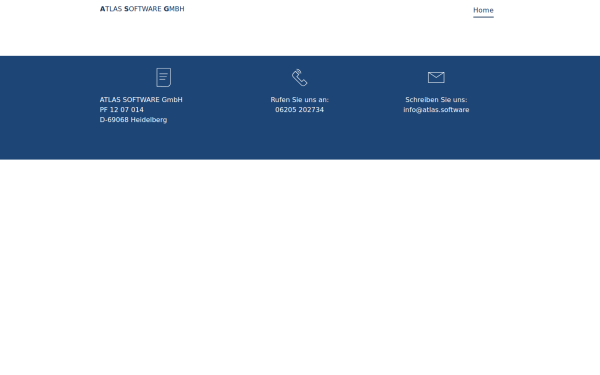Click the telephone handset icon
This screenshot has height=375, width=600.
300,77
